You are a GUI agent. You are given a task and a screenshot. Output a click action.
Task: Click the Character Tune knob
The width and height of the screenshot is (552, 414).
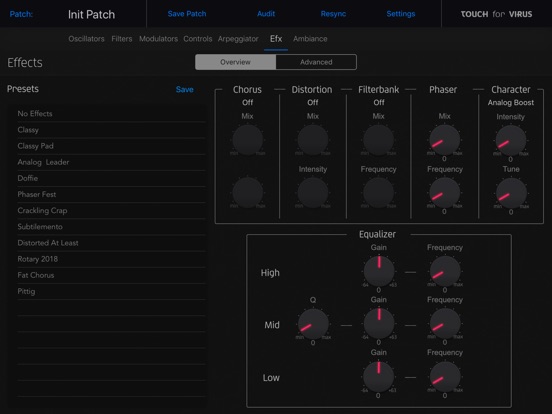pos(511,193)
